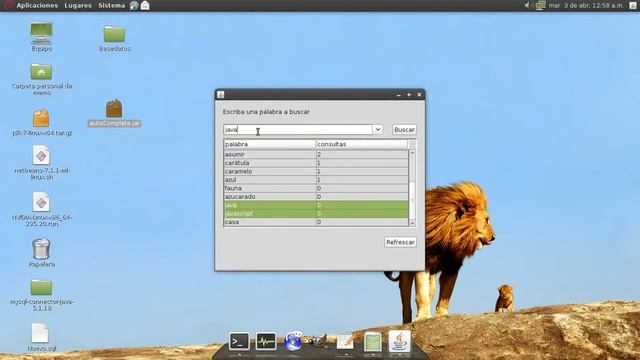
Task: Select the NVIDIA-Linux run file
Action: pyautogui.click(x=42, y=209)
